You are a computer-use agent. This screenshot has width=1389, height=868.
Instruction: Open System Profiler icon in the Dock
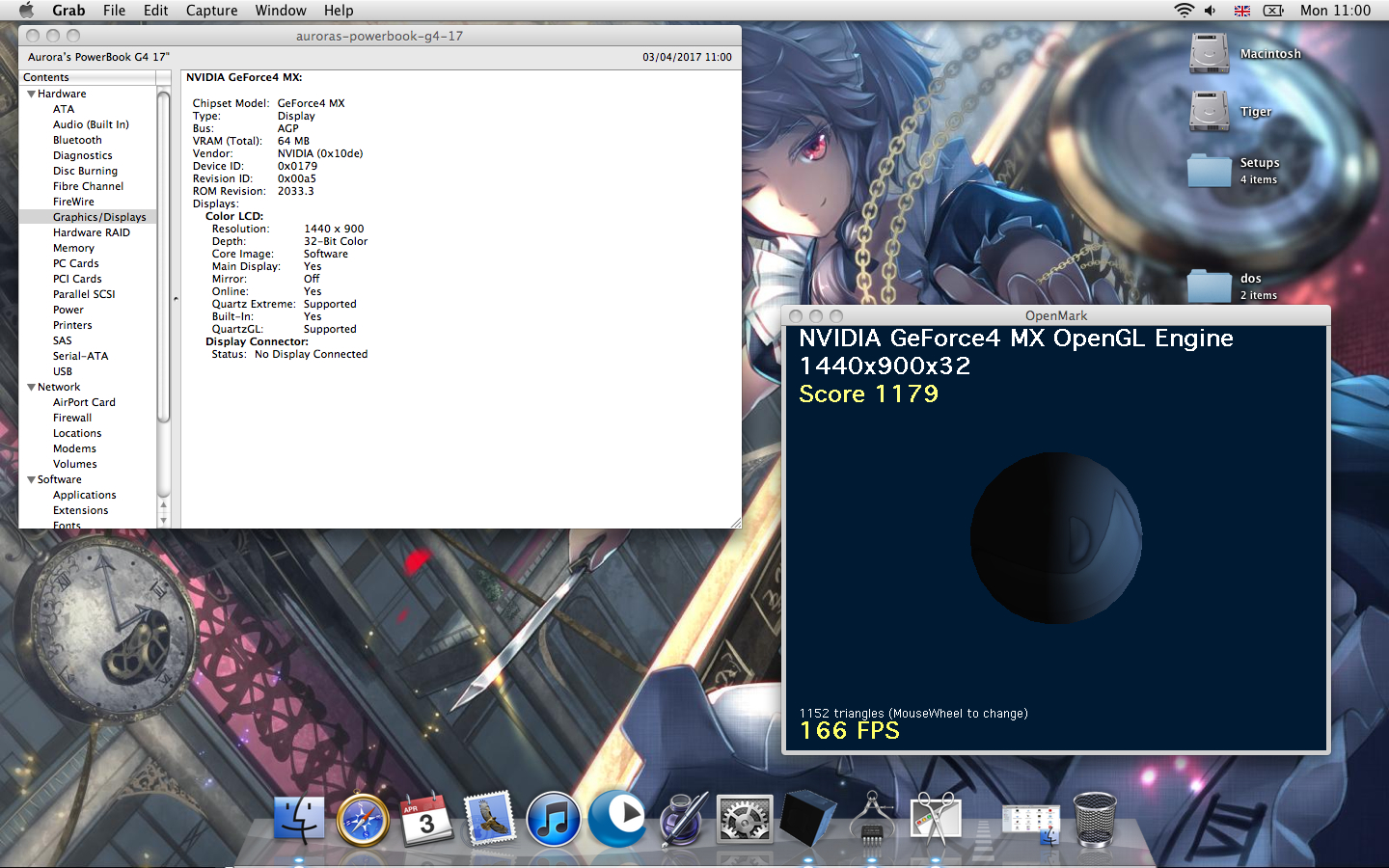tap(872, 819)
